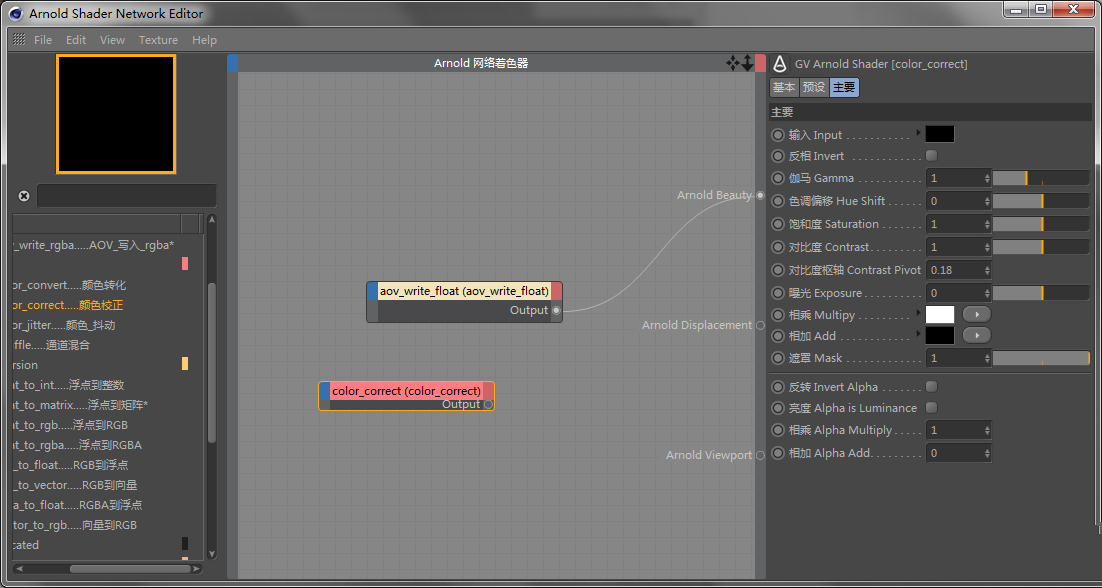This screenshot has width=1102, height=588.
Task: Click the node search input field
Action: (x=126, y=196)
